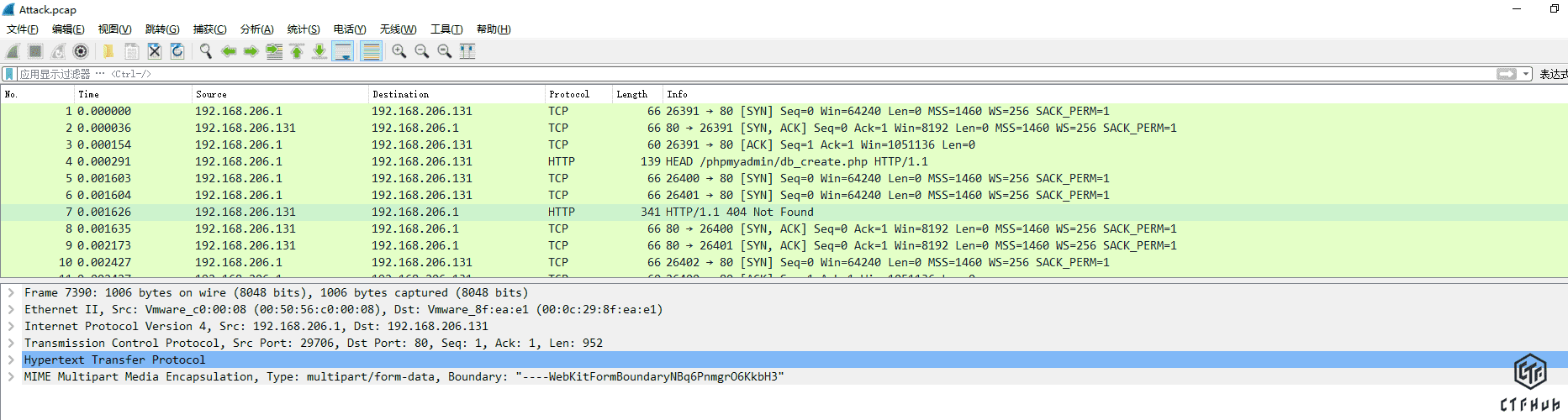Click into the display filter input field
The height and width of the screenshot is (420, 1568).
757,74
